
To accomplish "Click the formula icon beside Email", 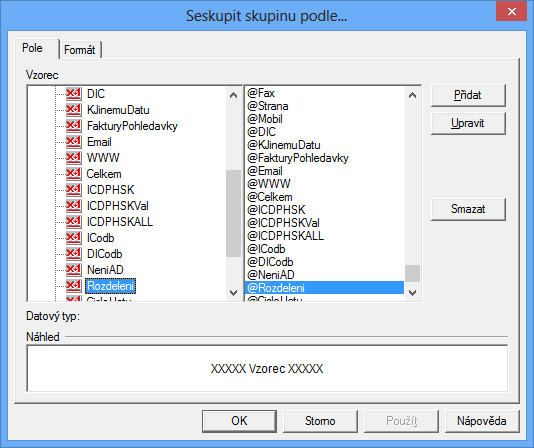I will pos(73,141).
